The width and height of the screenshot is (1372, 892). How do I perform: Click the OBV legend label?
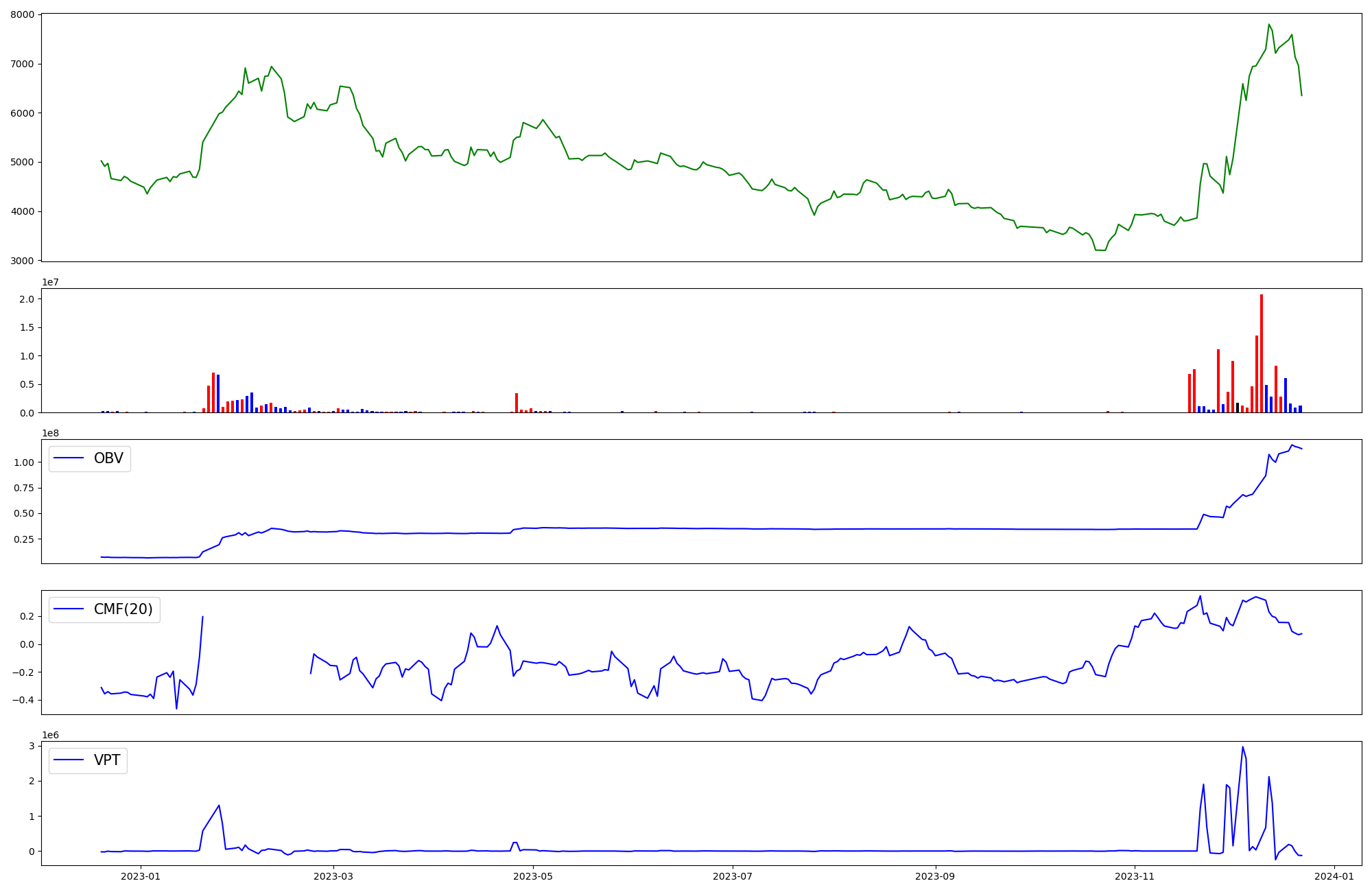pyautogui.click(x=108, y=458)
